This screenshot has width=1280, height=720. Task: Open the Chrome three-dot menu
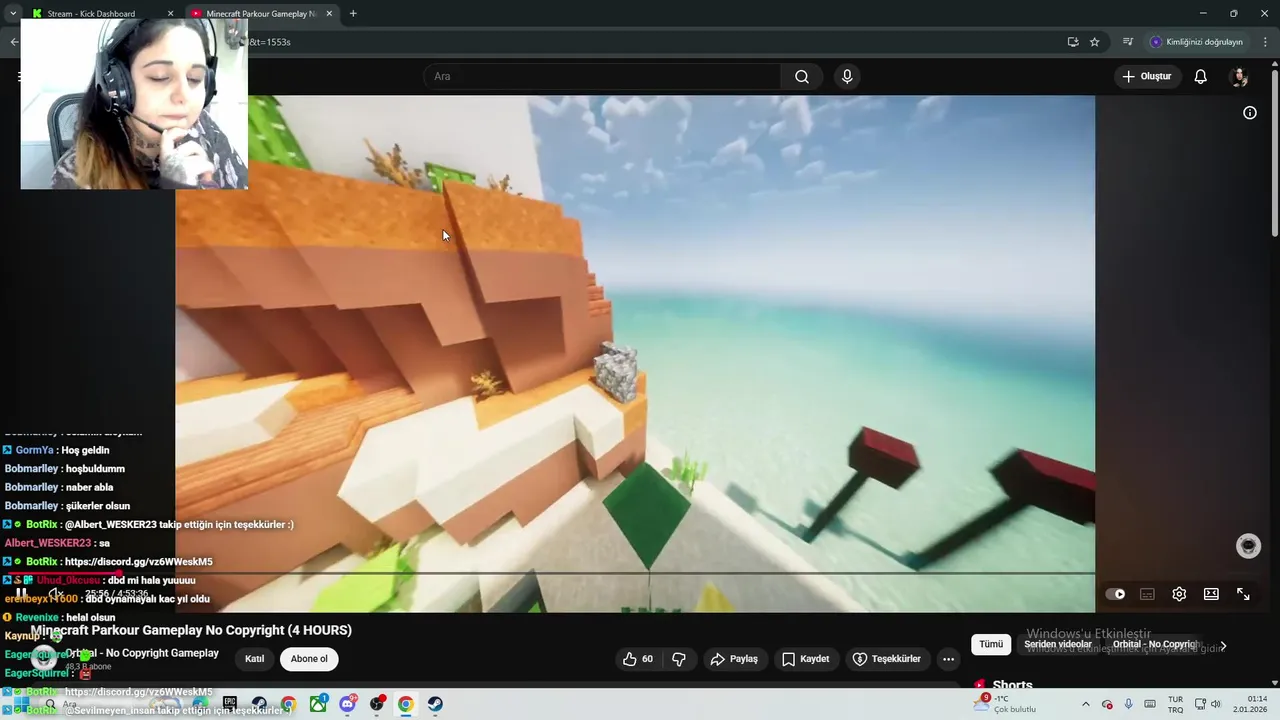pyautogui.click(x=1265, y=42)
